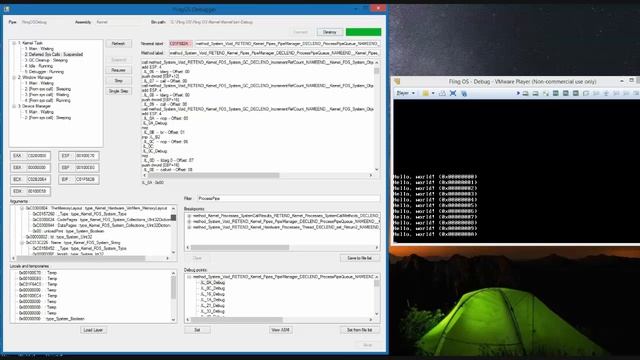Screen dimensions: 640x360
Task: Collapse the Name type_Kernel_FOS_System_String argument node
Action: 22,243
